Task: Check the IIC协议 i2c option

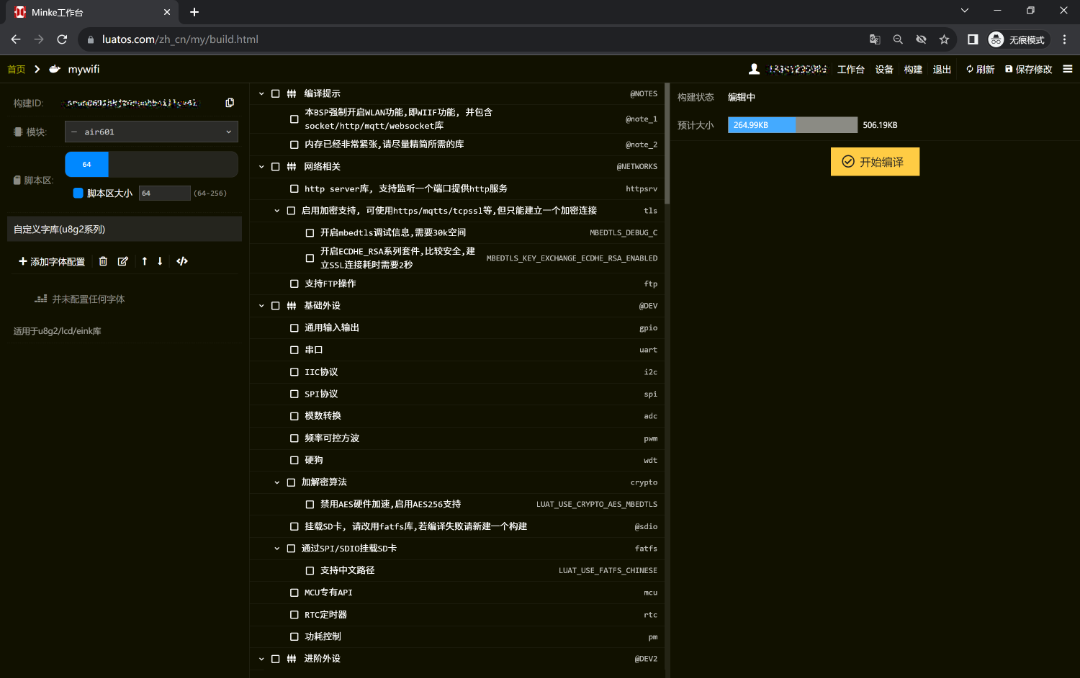Action: coord(294,372)
